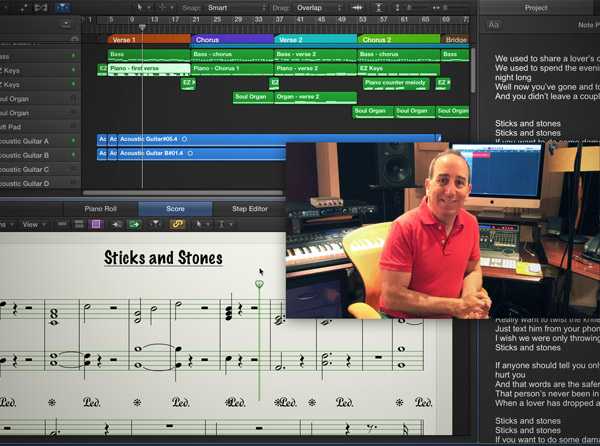Select the Piano - first verse region

tap(149, 69)
